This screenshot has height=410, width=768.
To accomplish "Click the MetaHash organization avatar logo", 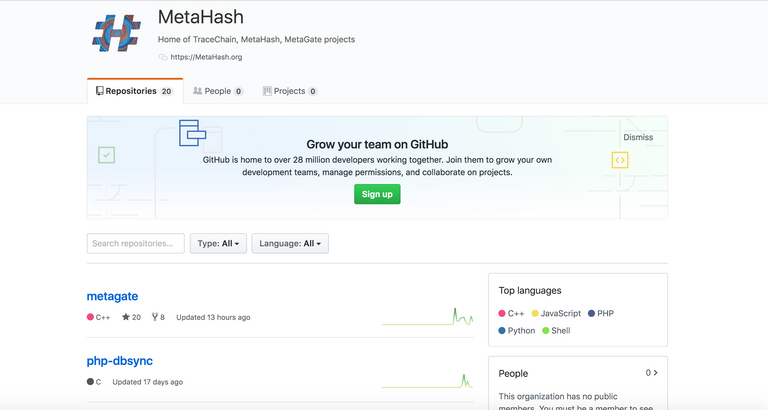I will click(x=117, y=33).
